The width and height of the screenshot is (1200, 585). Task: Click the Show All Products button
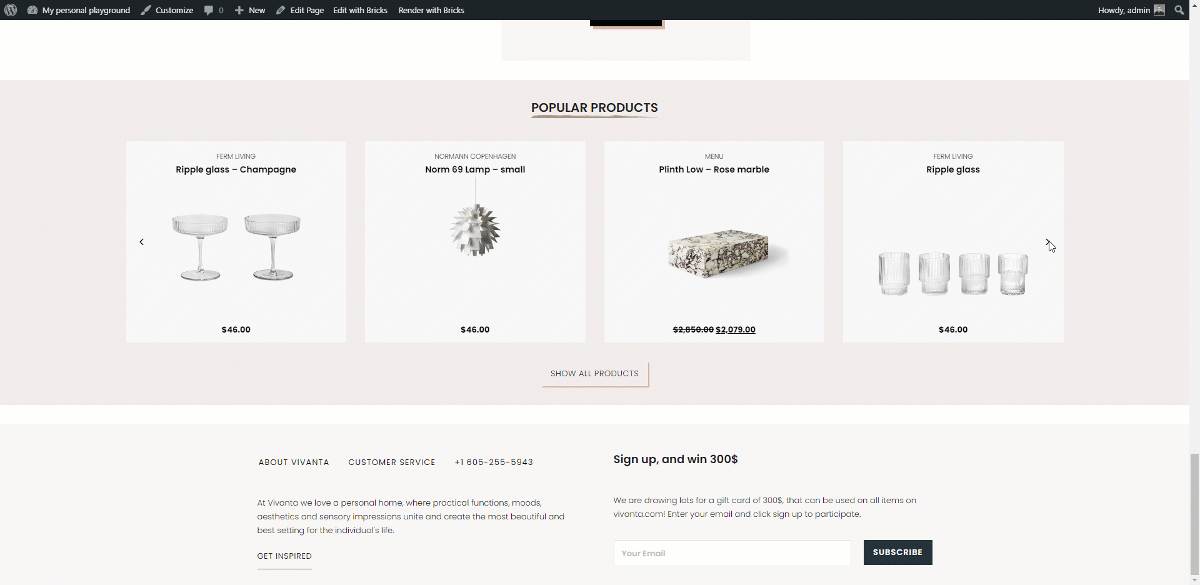point(595,373)
